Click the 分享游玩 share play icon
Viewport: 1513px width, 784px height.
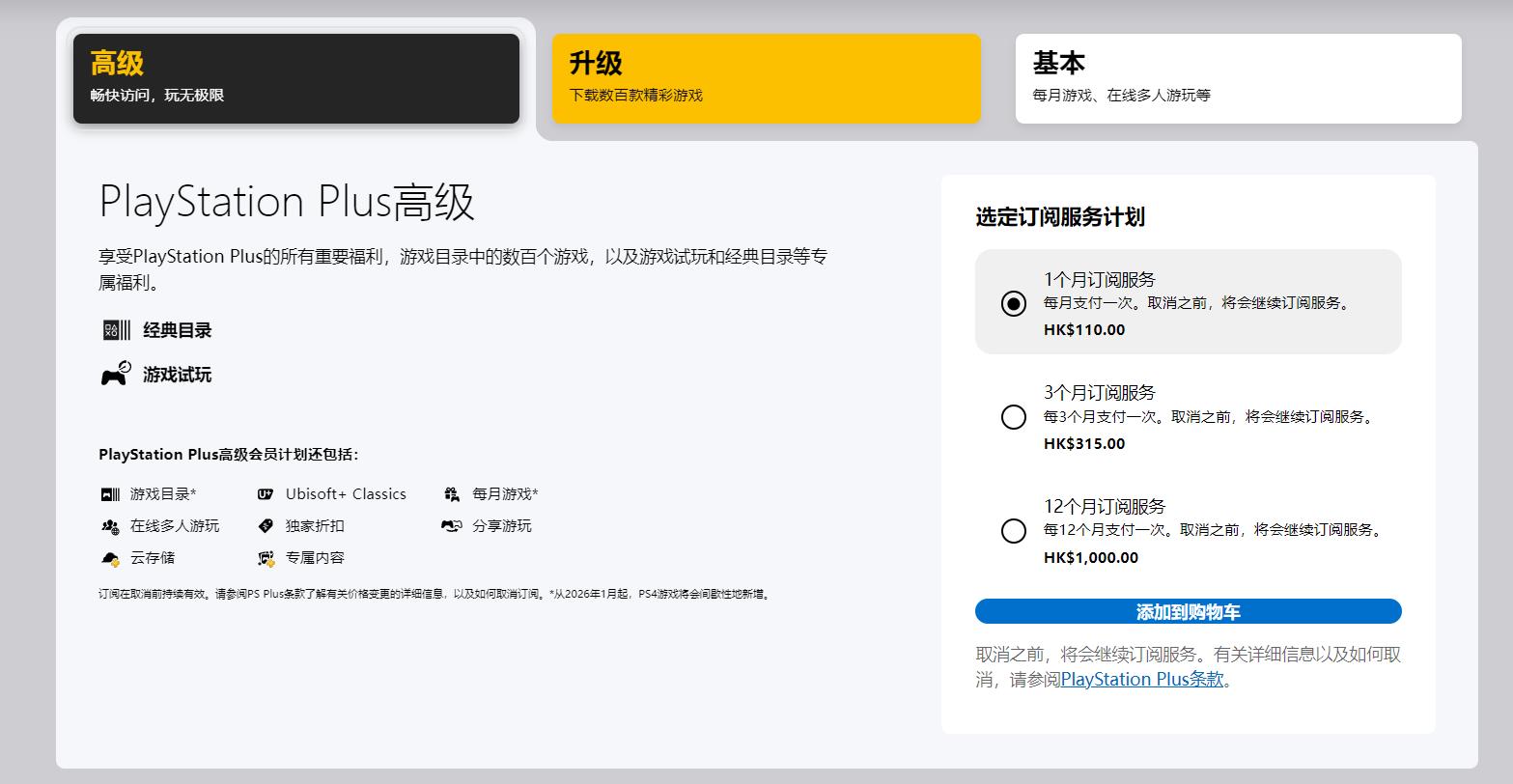click(x=451, y=526)
